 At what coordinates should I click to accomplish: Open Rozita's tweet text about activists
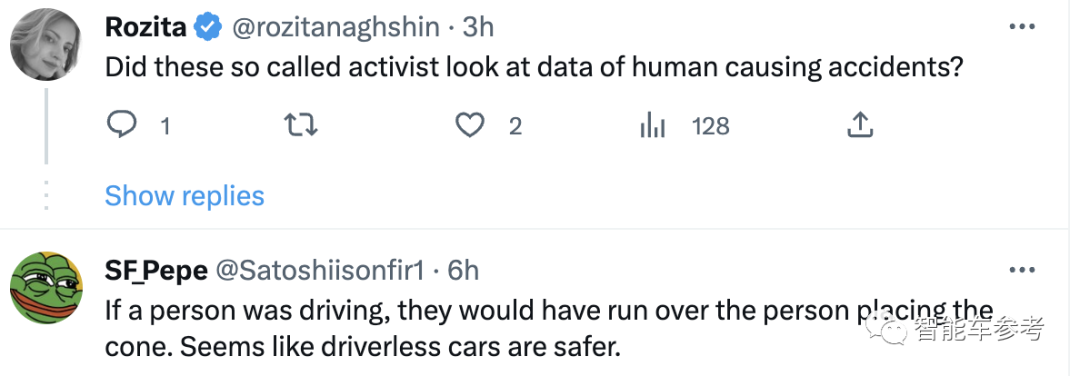click(x=533, y=67)
